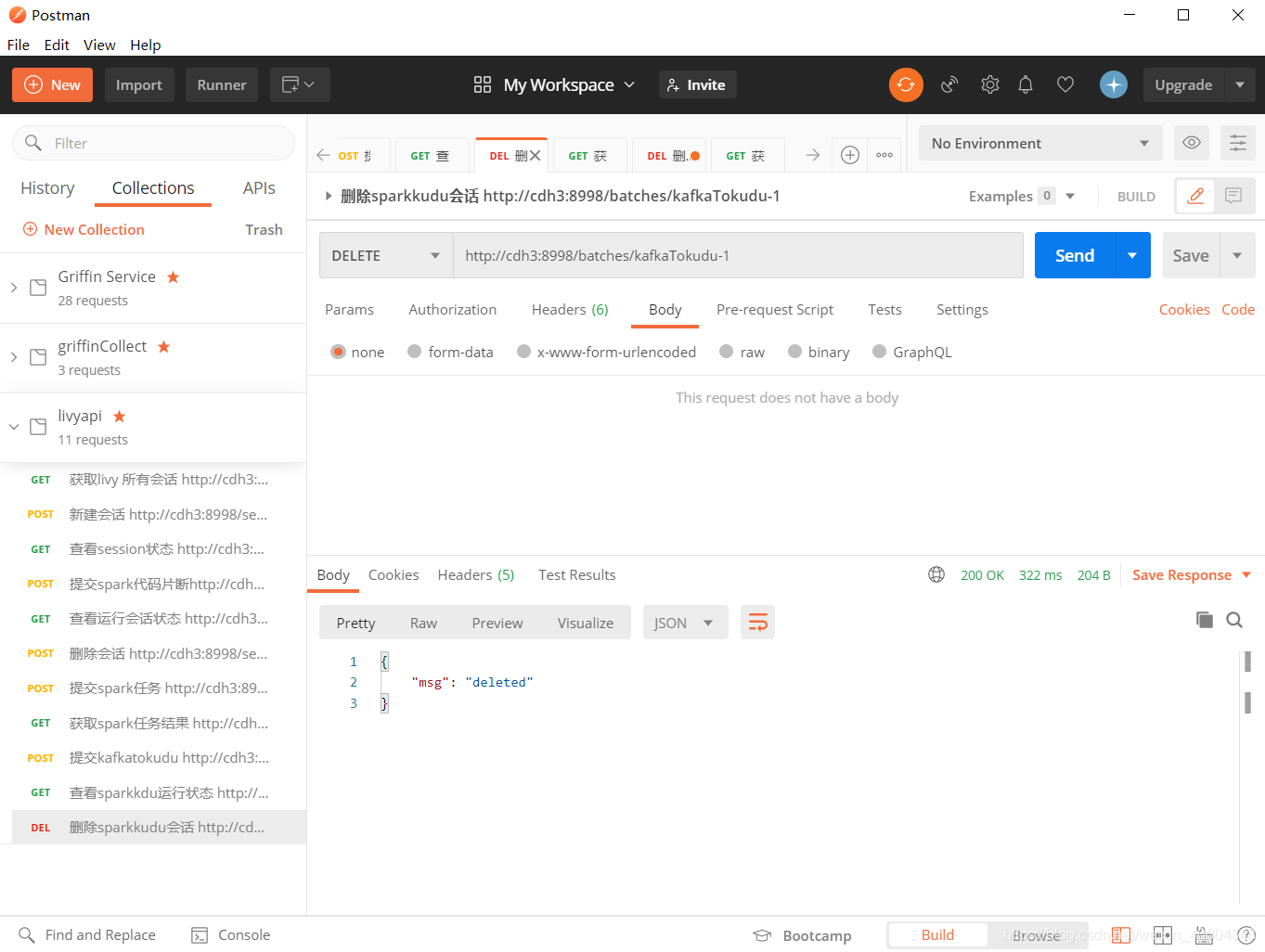1265x952 pixels.
Task: Click the globe network icon near status
Action: click(936, 574)
